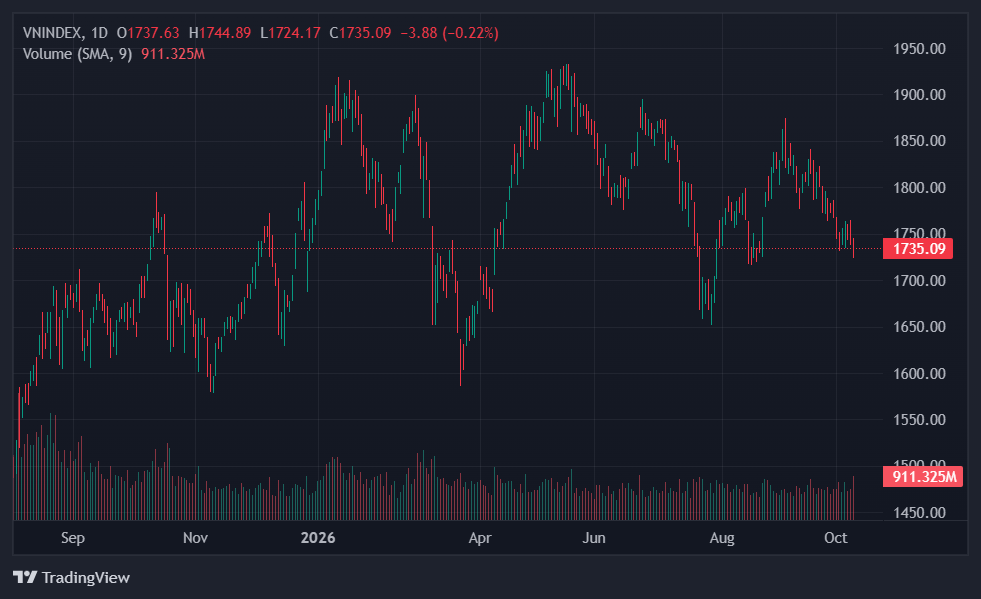This screenshot has height=599, width=981.
Task: Click the 1650.00 price axis label
Action: click(919, 327)
